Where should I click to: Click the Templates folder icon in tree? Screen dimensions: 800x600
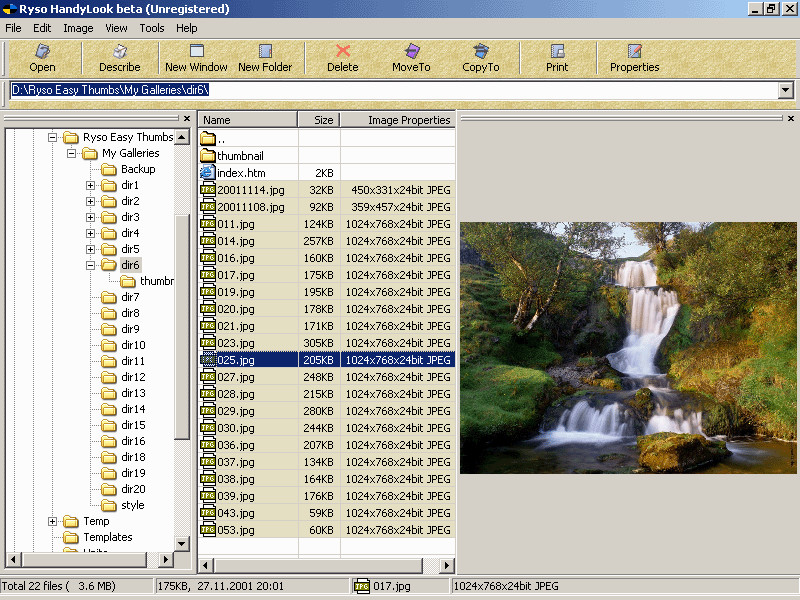pos(71,537)
